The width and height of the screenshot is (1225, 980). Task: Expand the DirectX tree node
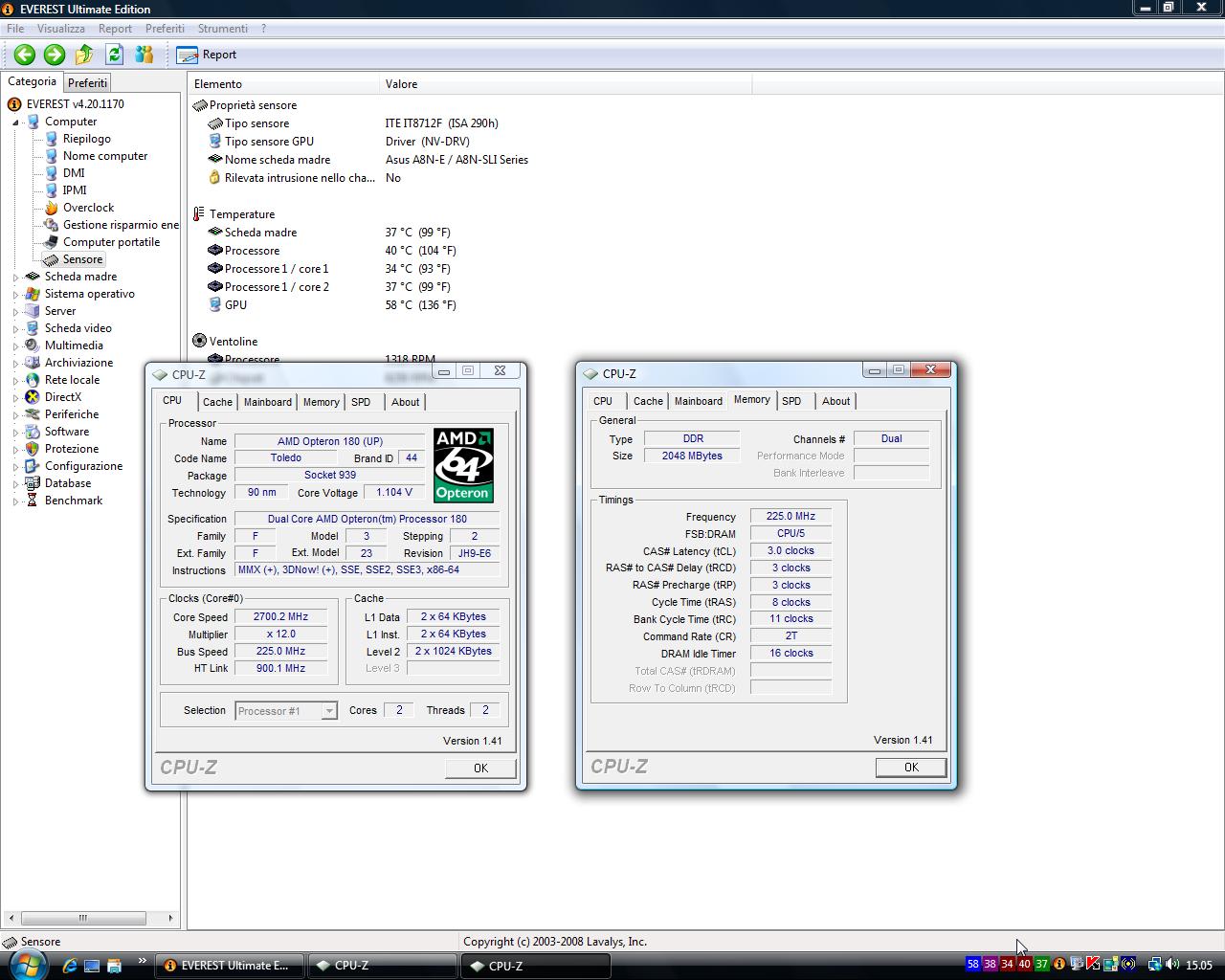click(x=16, y=398)
